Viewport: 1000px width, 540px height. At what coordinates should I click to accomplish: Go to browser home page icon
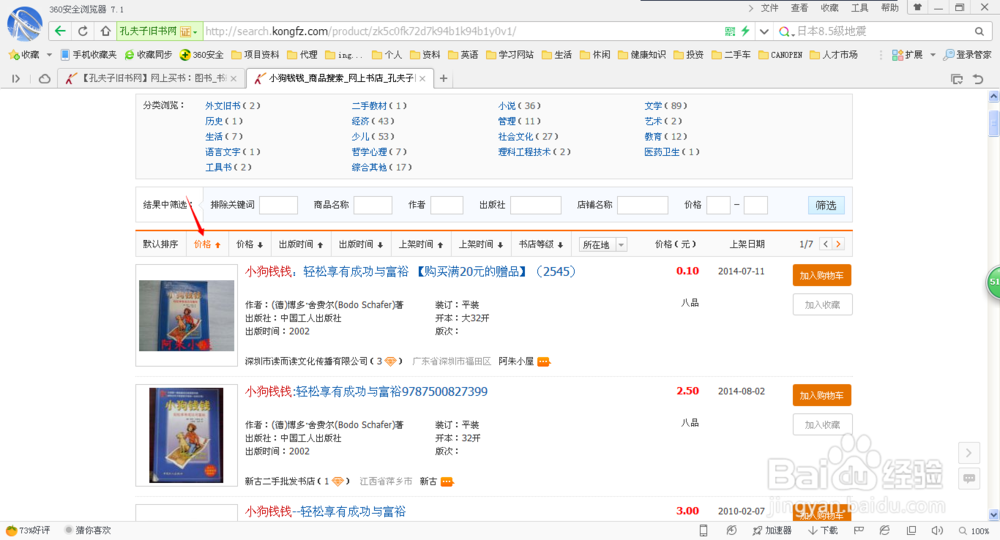coord(105,31)
